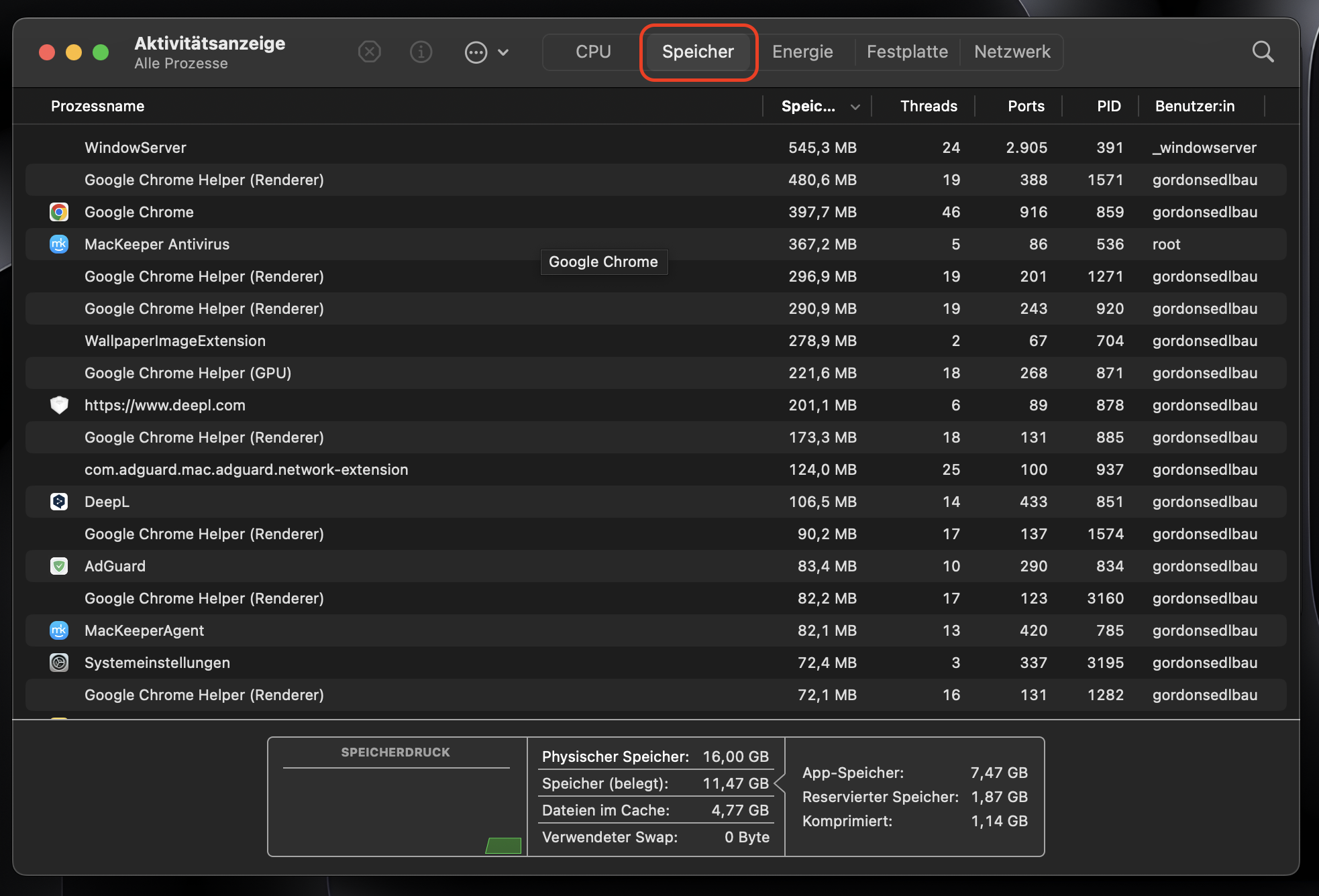Image resolution: width=1319 pixels, height=896 pixels.
Task: Click the MacKeeper Antivirus icon
Action: (x=59, y=244)
